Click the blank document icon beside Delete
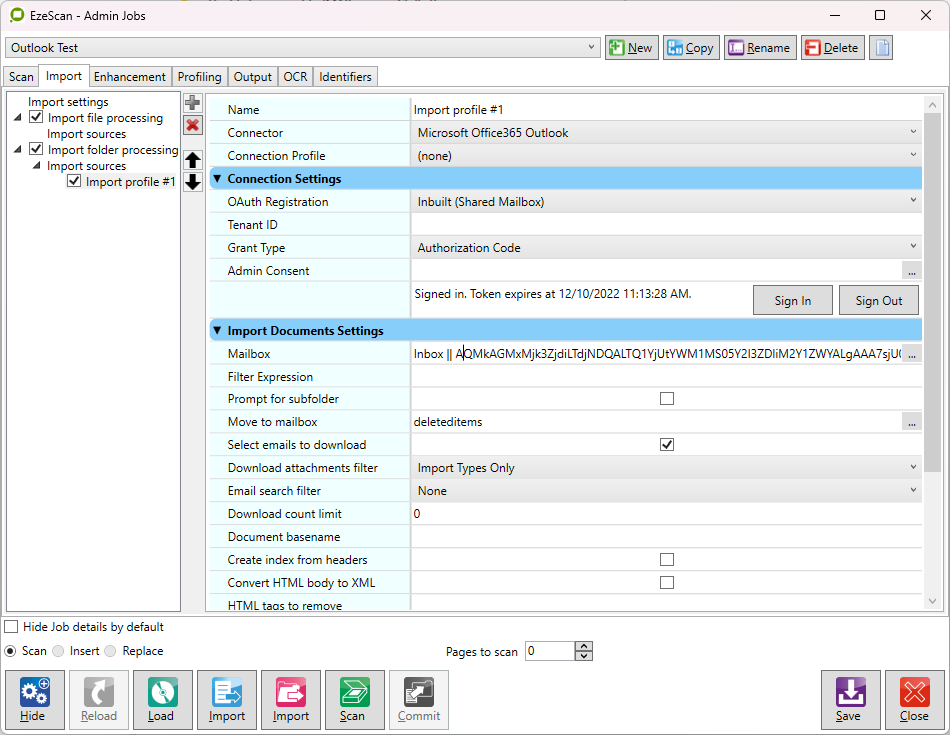 point(880,48)
